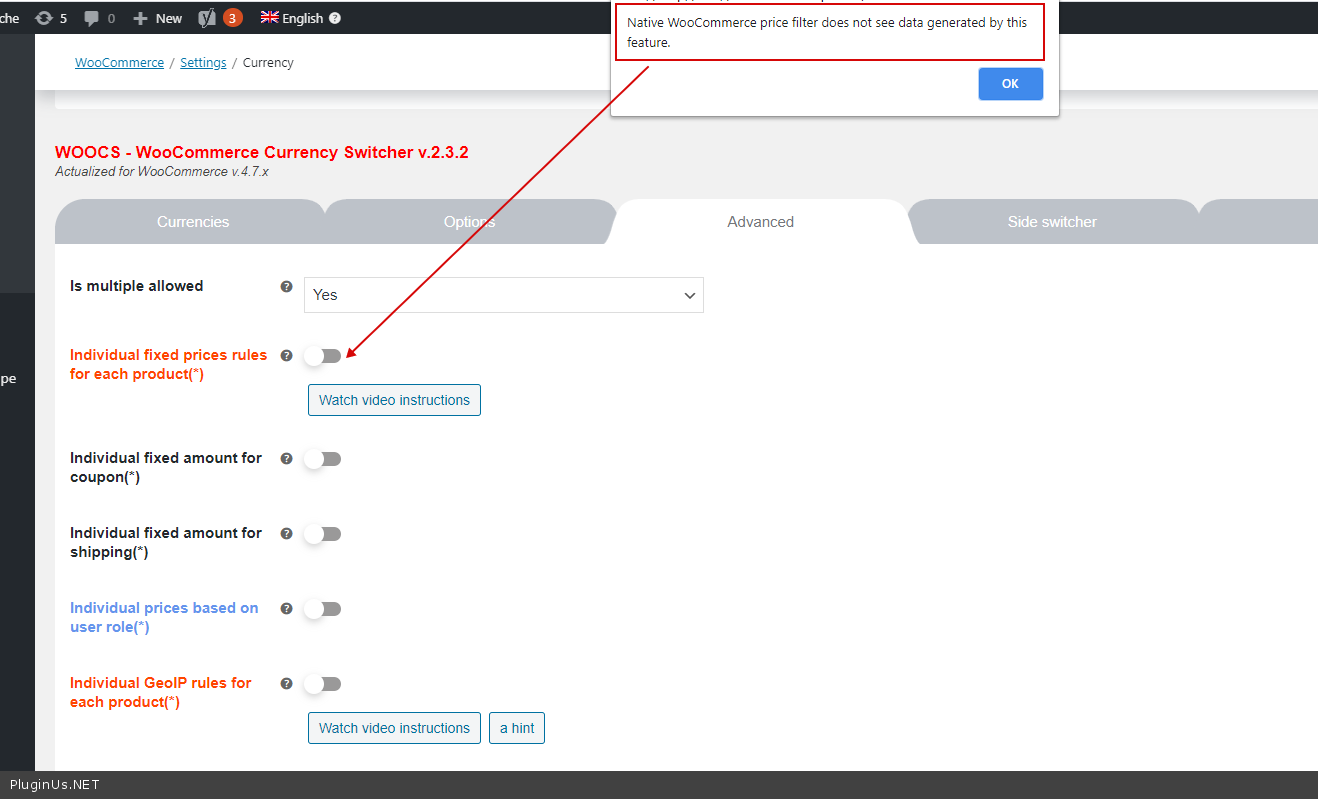Image resolution: width=1318 pixels, height=799 pixels.
Task: Toggle Individual fixed amount for coupon
Action: (x=323, y=459)
